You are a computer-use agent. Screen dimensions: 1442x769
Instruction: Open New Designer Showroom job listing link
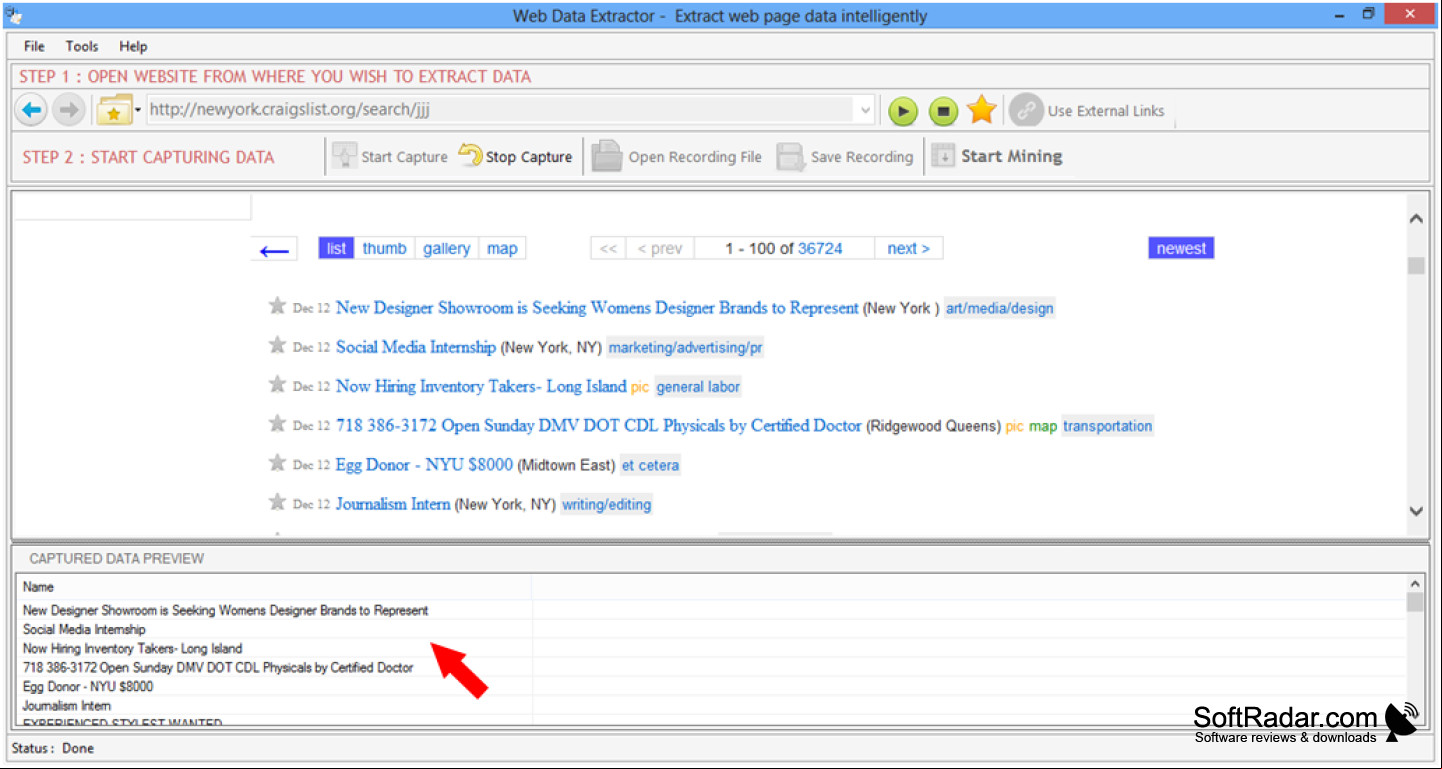coord(597,307)
